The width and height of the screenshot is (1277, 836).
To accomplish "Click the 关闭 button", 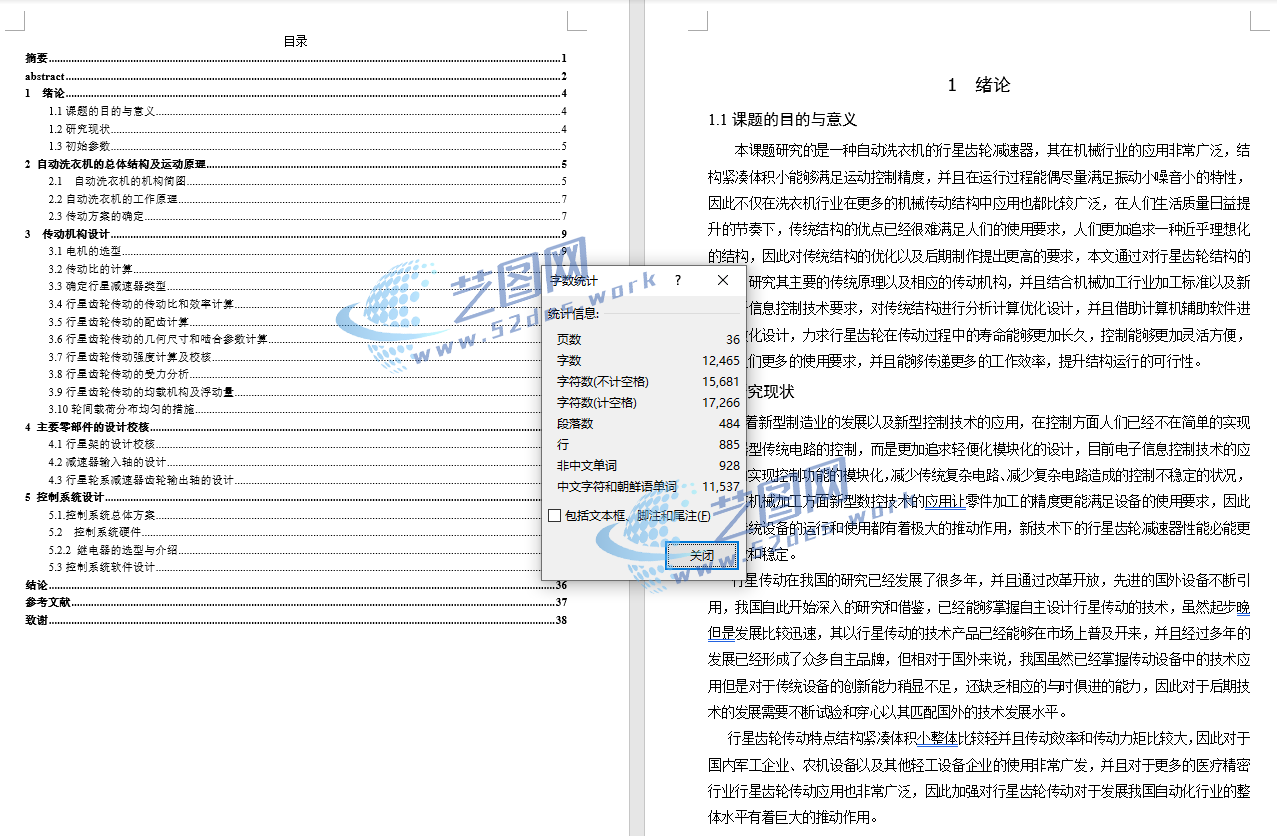I will coord(702,555).
